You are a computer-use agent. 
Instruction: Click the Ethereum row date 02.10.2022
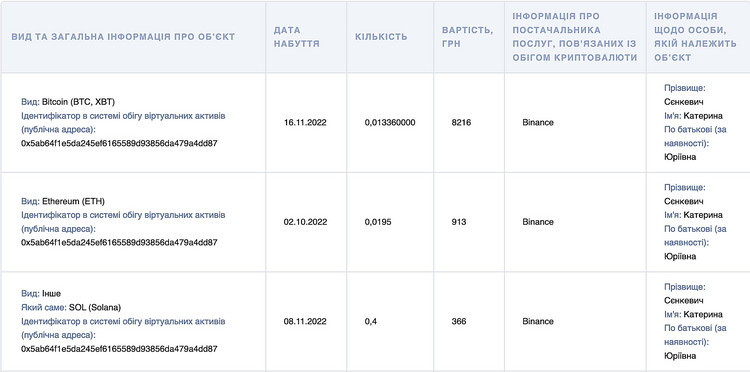click(x=305, y=222)
